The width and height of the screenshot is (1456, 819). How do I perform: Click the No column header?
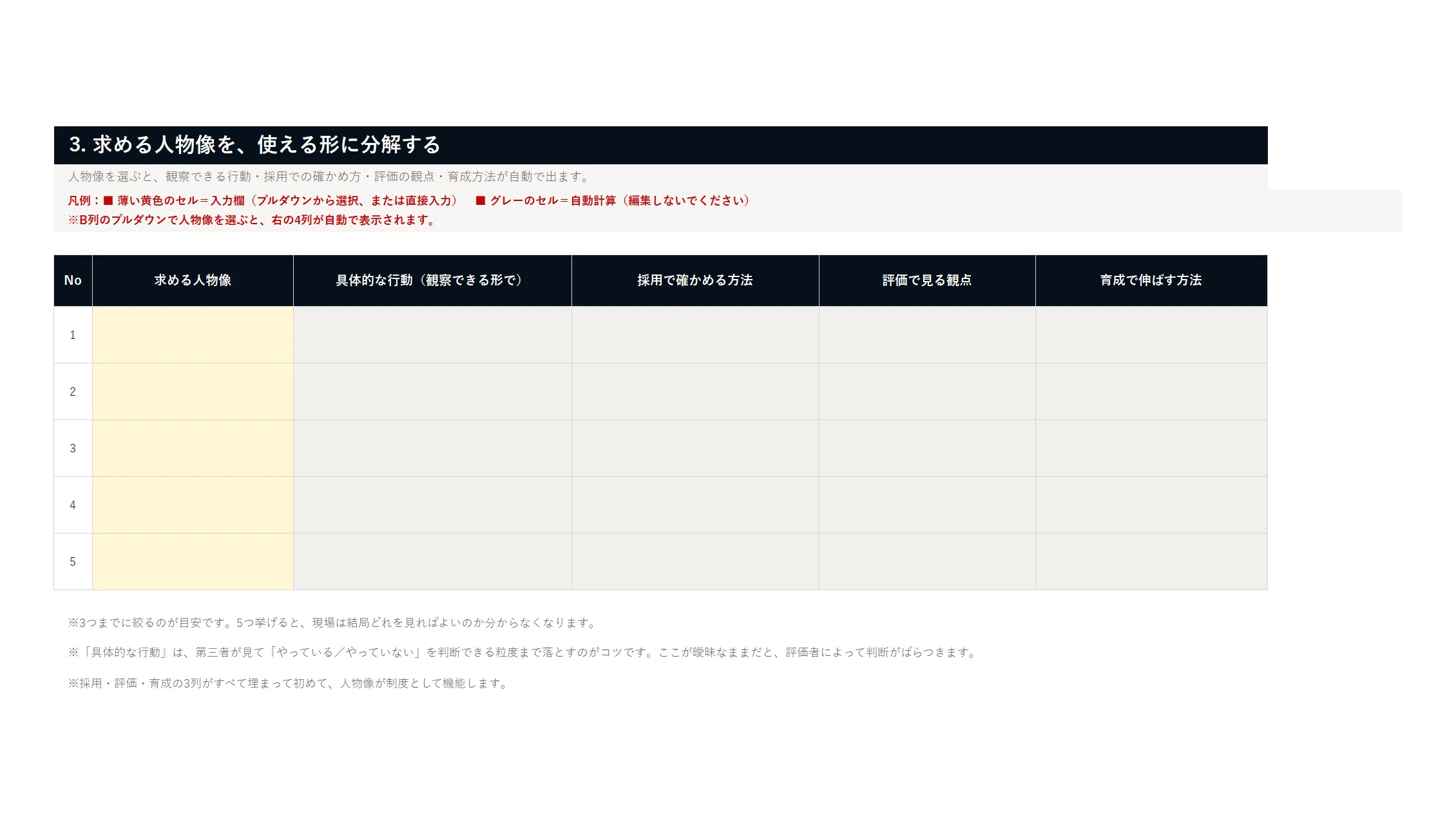click(x=73, y=280)
